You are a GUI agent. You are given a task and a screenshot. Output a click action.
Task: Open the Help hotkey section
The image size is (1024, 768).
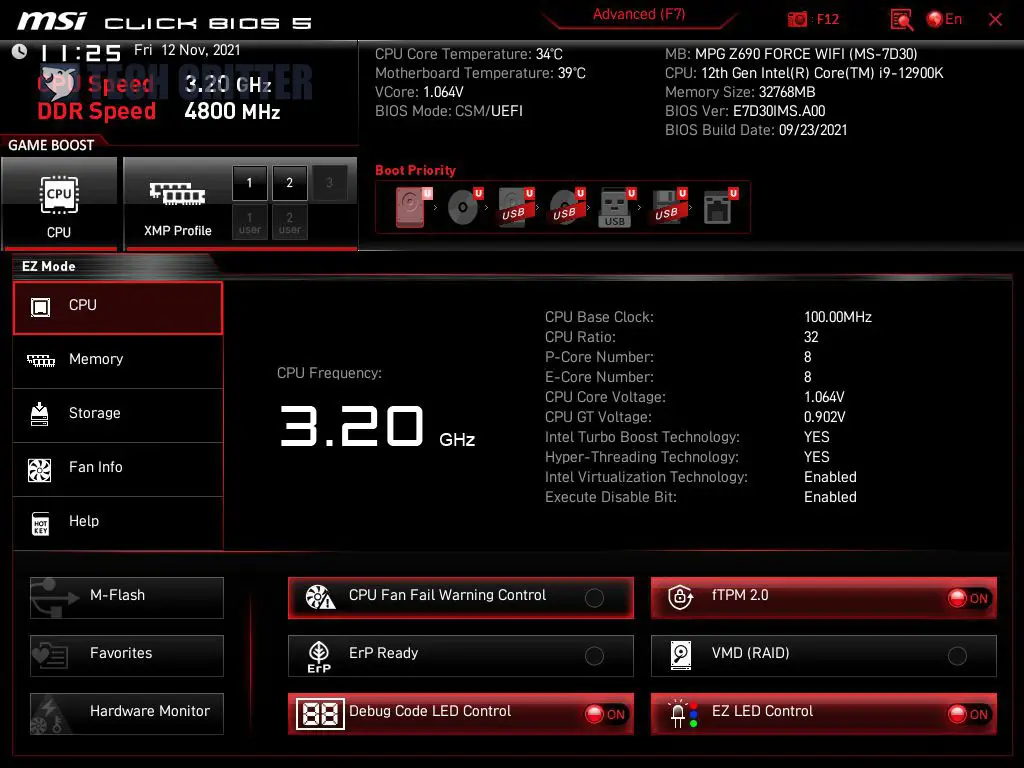118,523
